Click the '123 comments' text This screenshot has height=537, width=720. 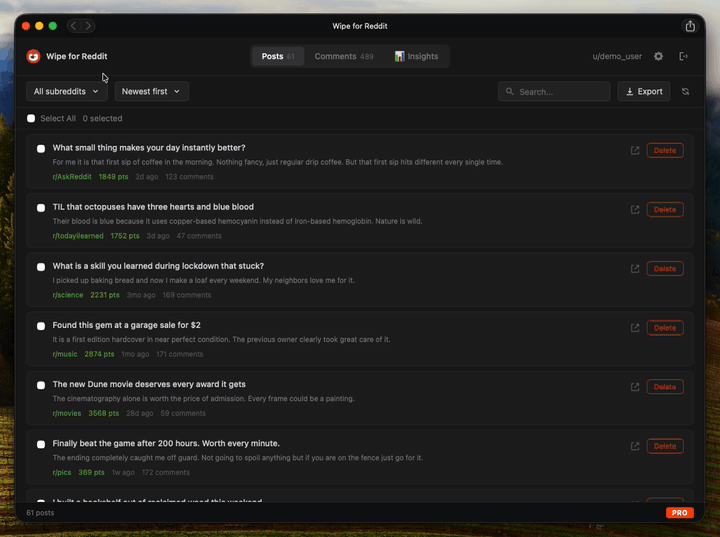pos(189,177)
